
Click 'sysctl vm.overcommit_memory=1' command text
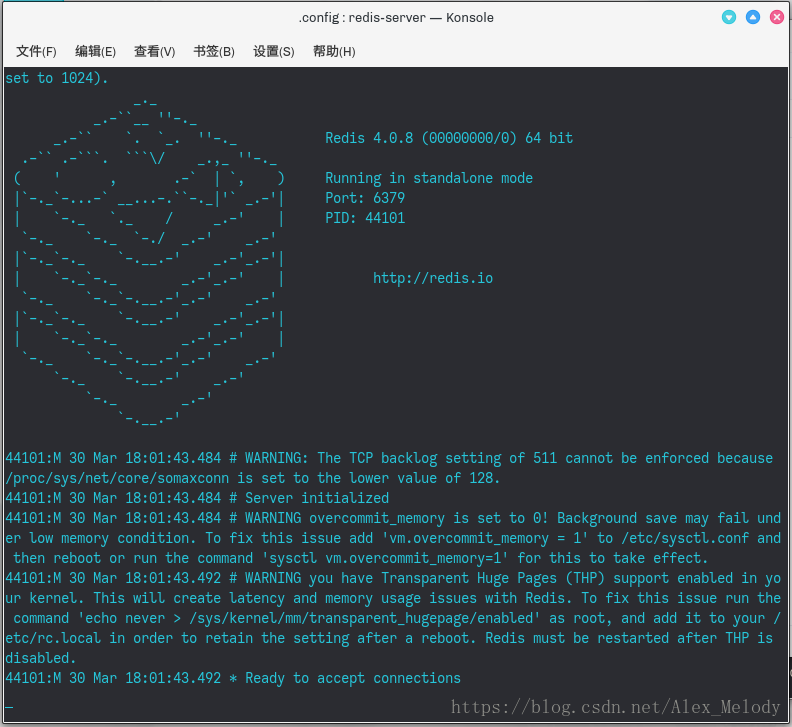click(x=385, y=558)
